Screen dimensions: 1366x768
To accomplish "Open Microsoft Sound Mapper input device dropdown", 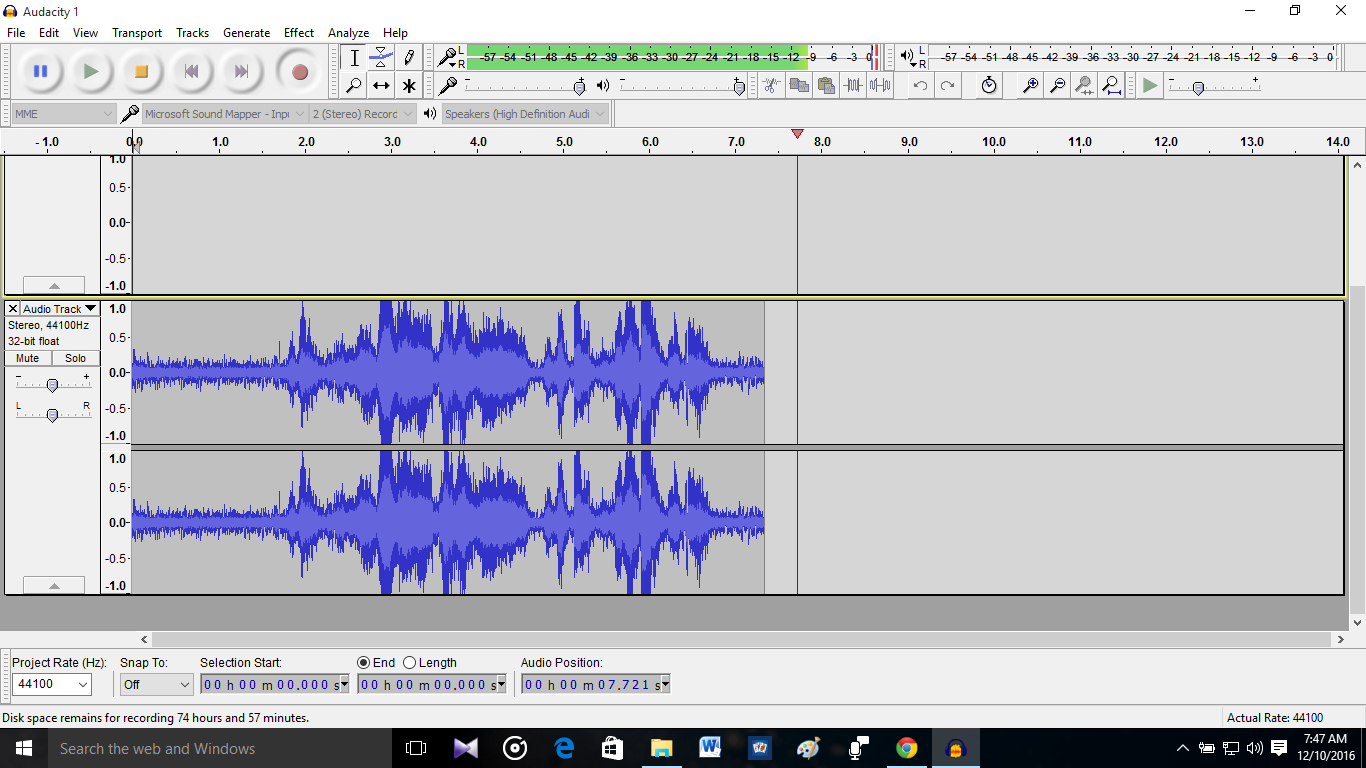I will (225, 114).
